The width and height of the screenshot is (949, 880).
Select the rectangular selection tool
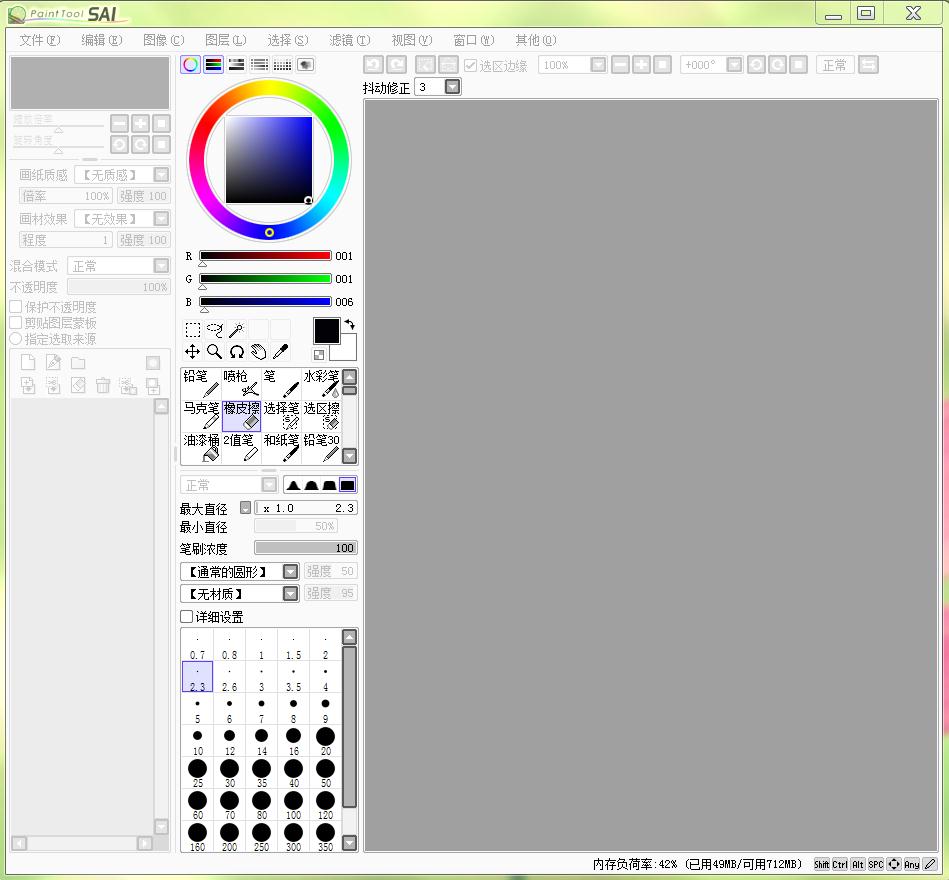[193, 330]
